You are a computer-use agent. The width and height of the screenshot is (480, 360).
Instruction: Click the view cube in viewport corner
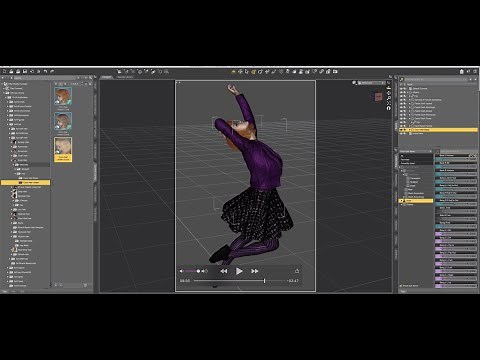pos(378,97)
